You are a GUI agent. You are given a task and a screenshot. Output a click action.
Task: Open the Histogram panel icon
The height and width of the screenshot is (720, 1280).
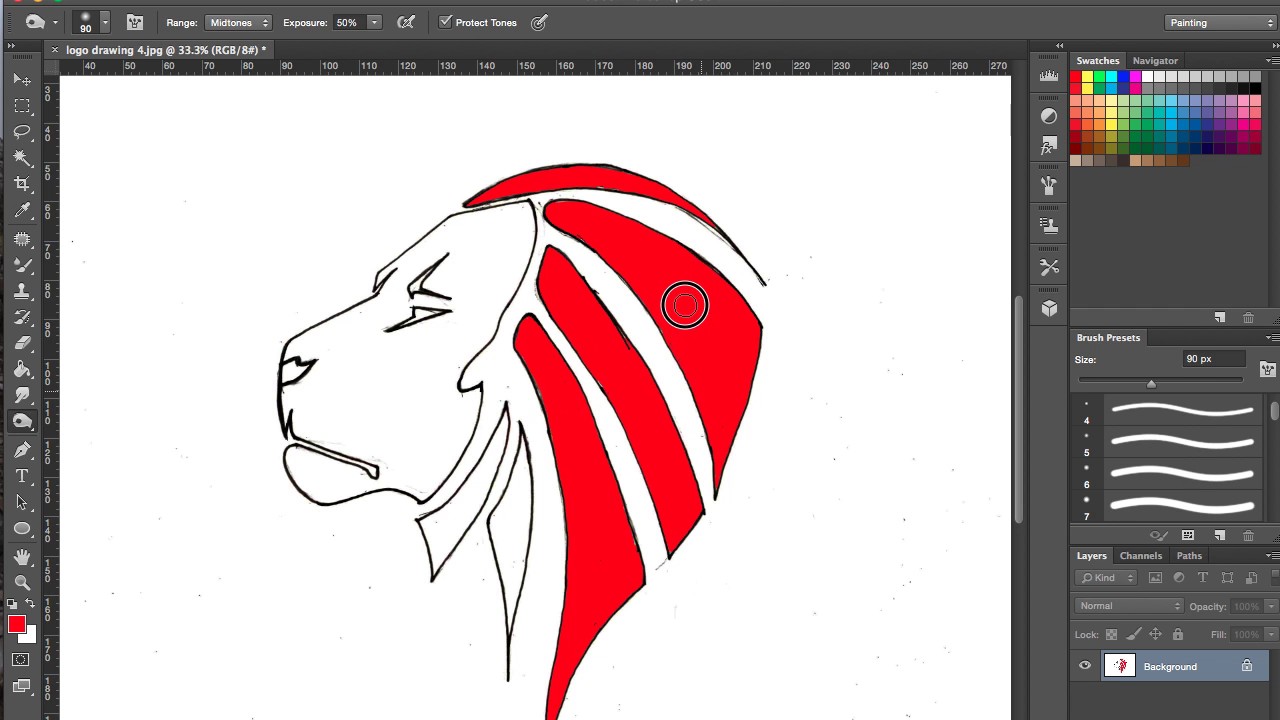[x=1049, y=76]
